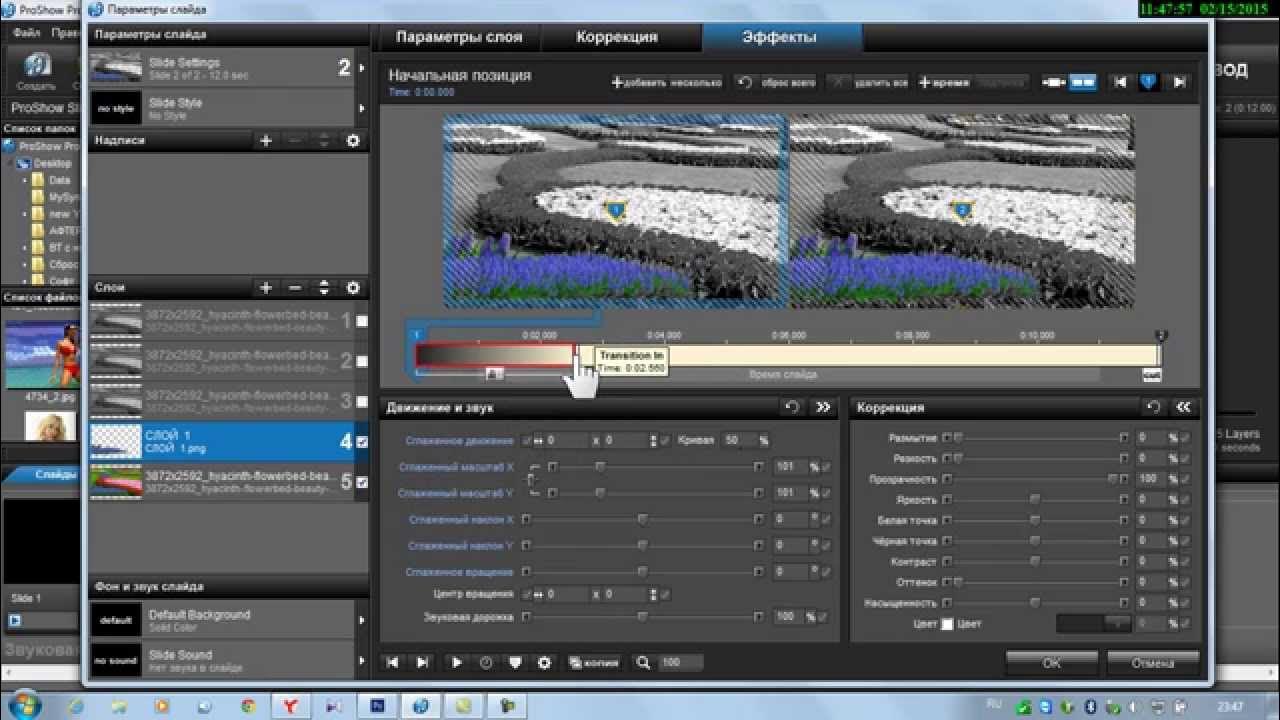1280x720 pixels.
Task: Click the Цвет white color swatch
Action: (x=947, y=624)
